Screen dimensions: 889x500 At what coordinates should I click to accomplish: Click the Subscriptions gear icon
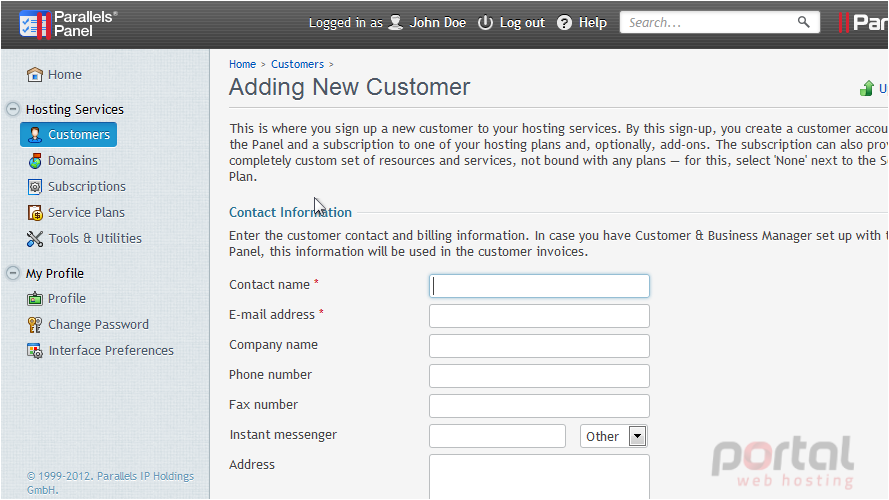35,187
